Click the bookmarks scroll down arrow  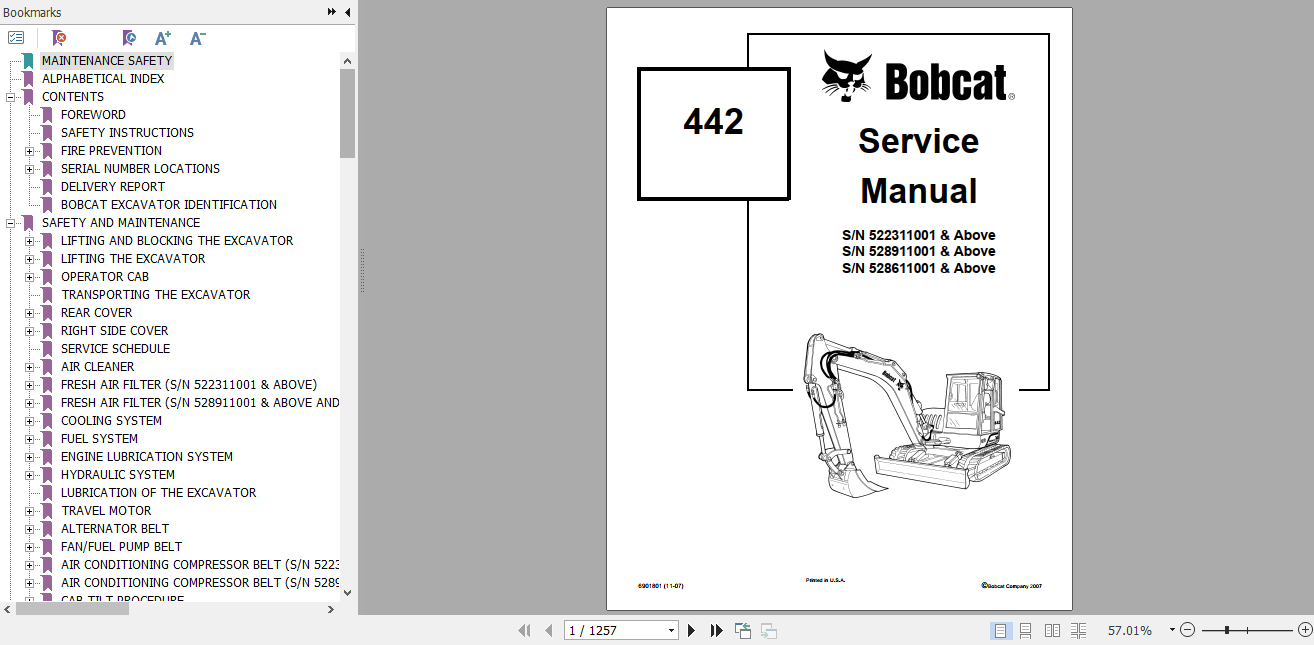pyautogui.click(x=347, y=592)
